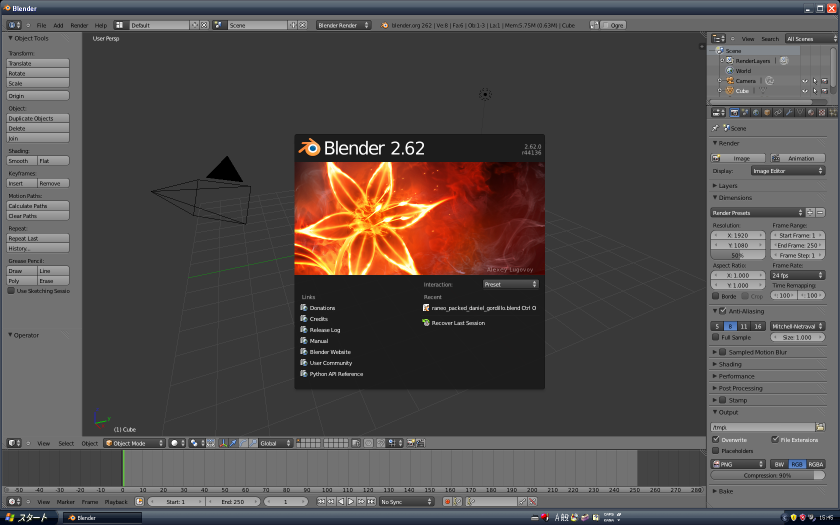Open the Global orientation dropdown
Image resolution: width=840 pixels, height=525 pixels.
[x=275, y=443]
